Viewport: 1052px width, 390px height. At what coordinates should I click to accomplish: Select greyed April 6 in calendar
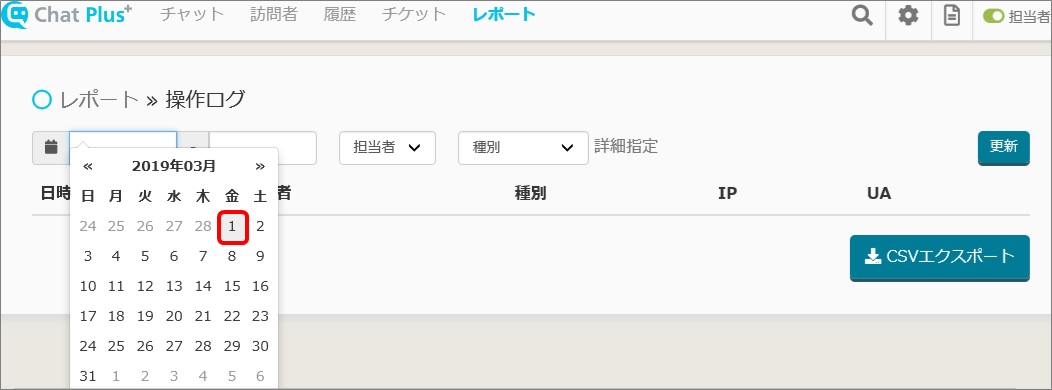pyautogui.click(x=260, y=376)
